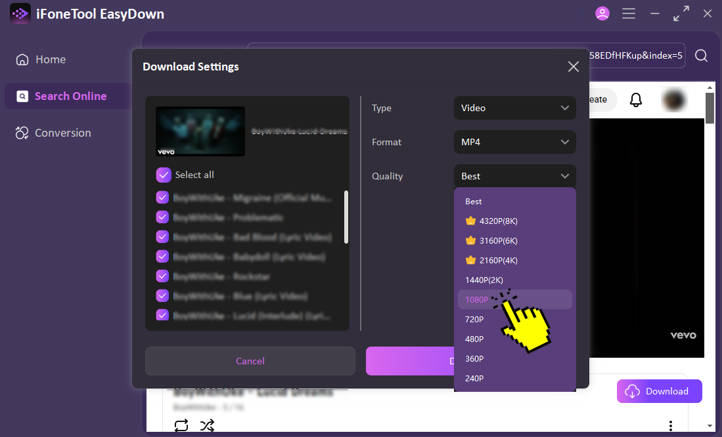Toggle checkbox for the Rockstar track
The image size is (722, 437).
tap(162, 276)
